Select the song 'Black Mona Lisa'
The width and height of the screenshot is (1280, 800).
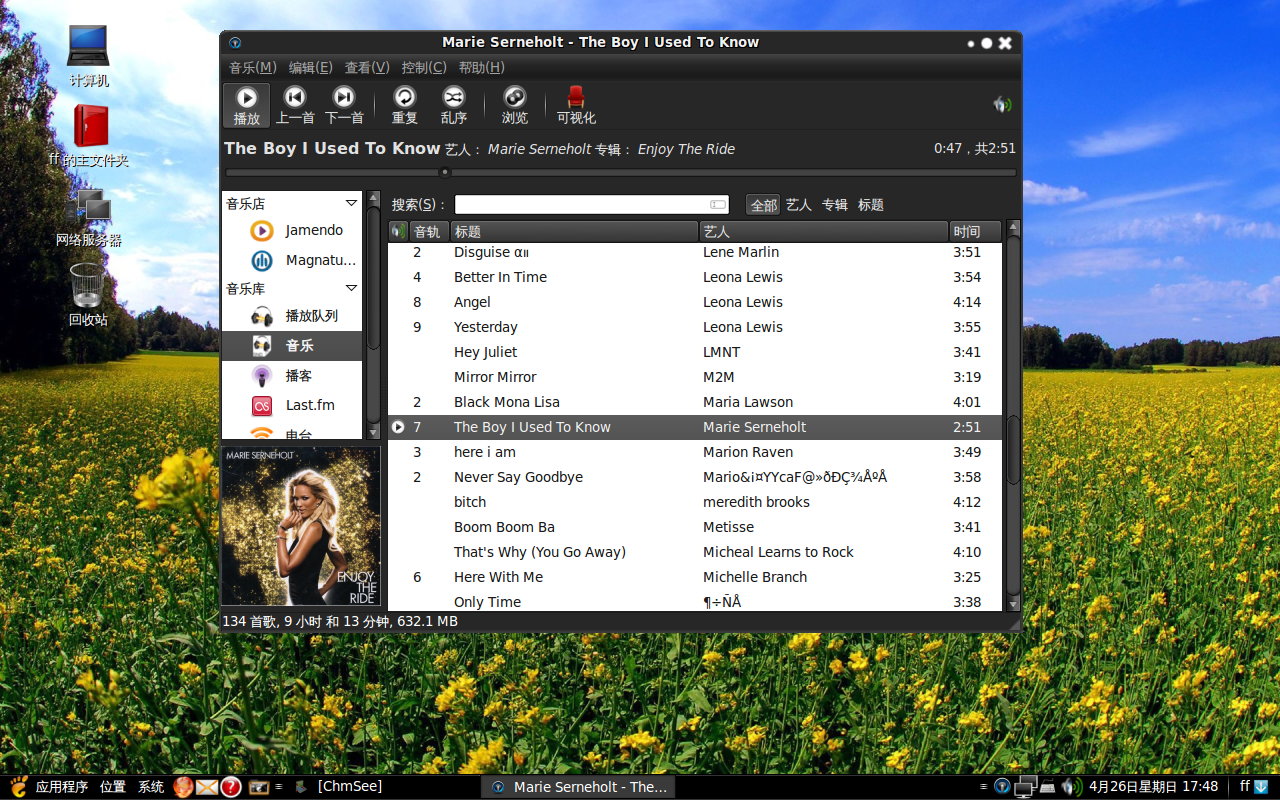[x=695, y=402]
